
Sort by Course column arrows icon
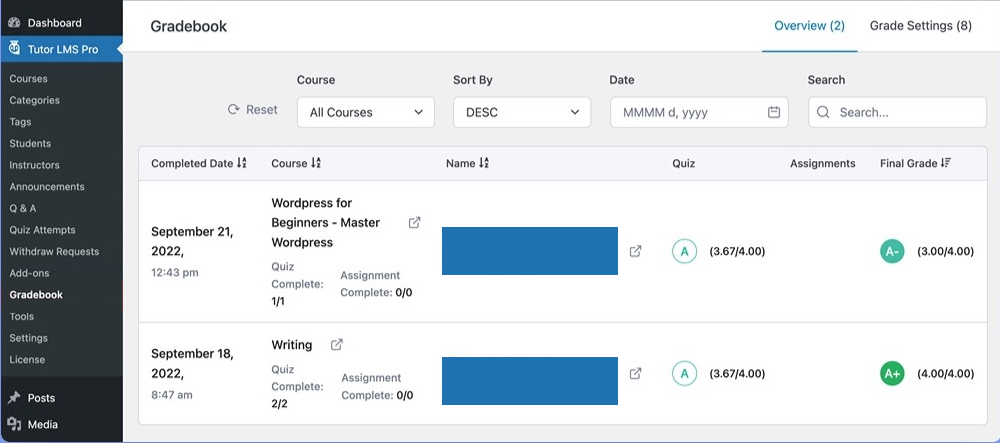tap(315, 163)
